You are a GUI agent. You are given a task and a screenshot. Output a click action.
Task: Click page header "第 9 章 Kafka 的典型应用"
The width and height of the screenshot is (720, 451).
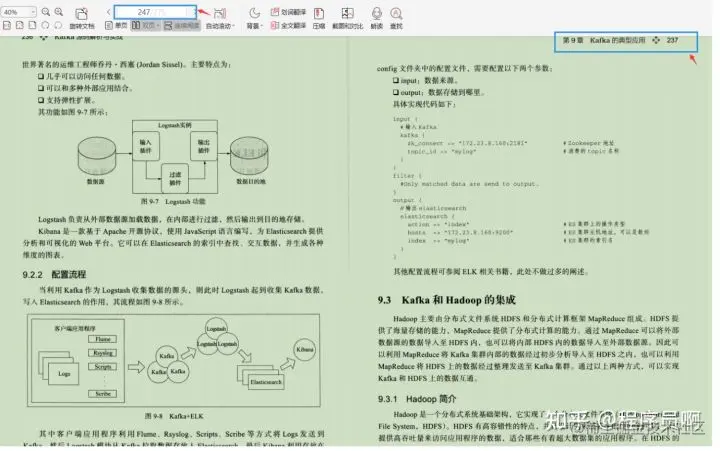click(603, 40)
